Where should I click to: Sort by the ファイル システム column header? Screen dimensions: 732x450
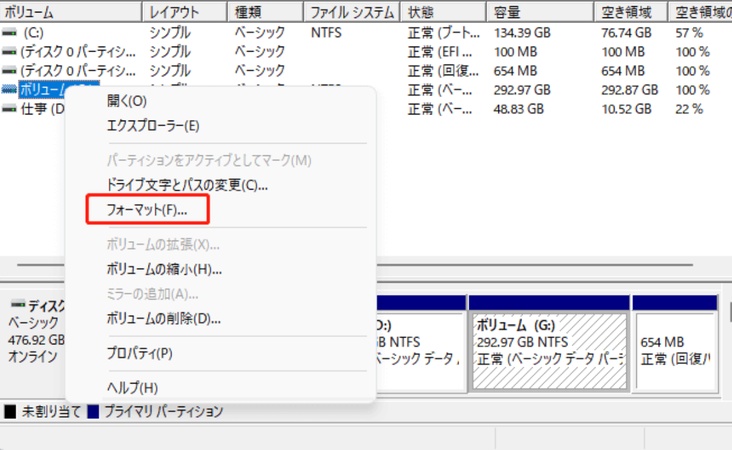[x=352, y=12]
